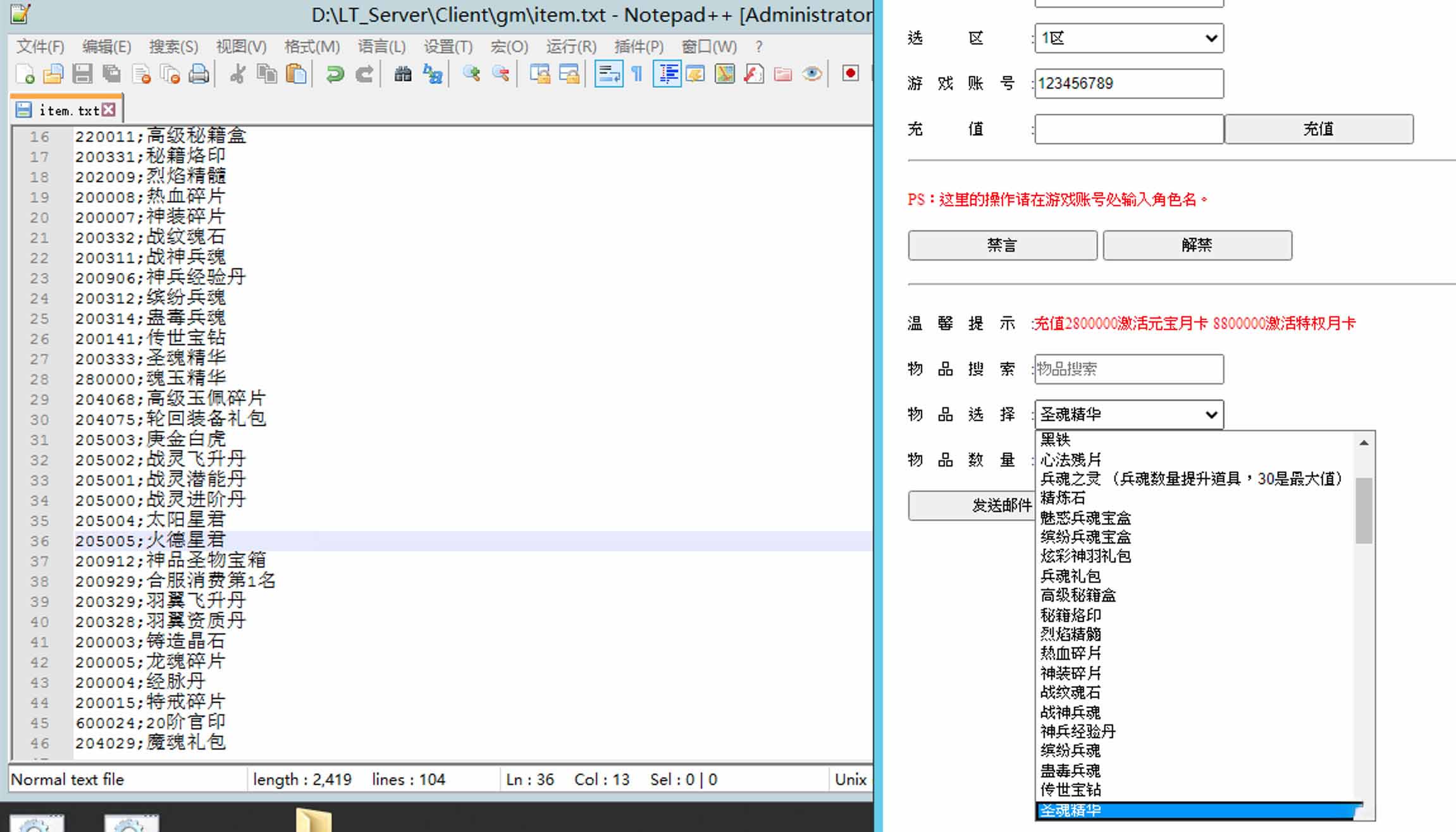
Task: Click the Folder as Workspace icon
Action: pyautogui.click(x=783, y=74)
